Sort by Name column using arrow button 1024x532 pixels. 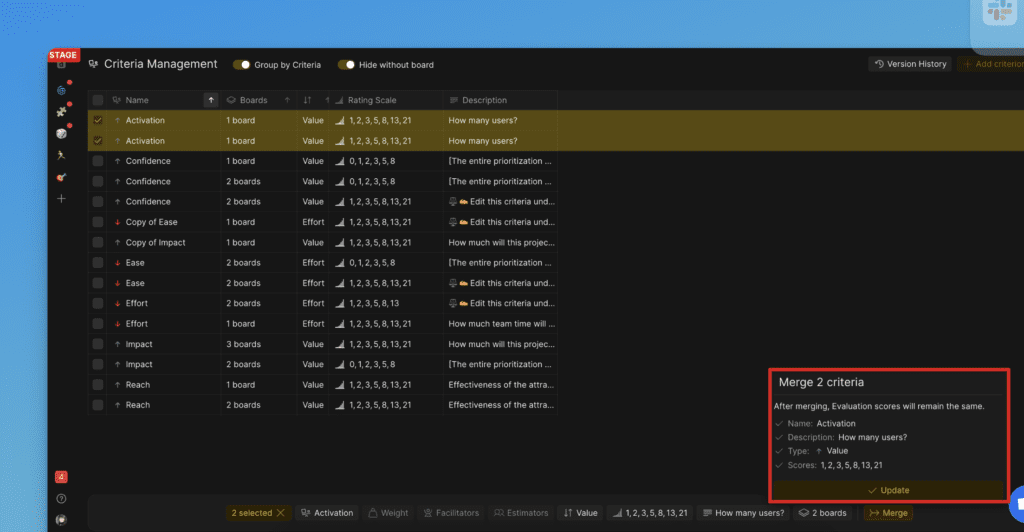[x=210, y=100]
